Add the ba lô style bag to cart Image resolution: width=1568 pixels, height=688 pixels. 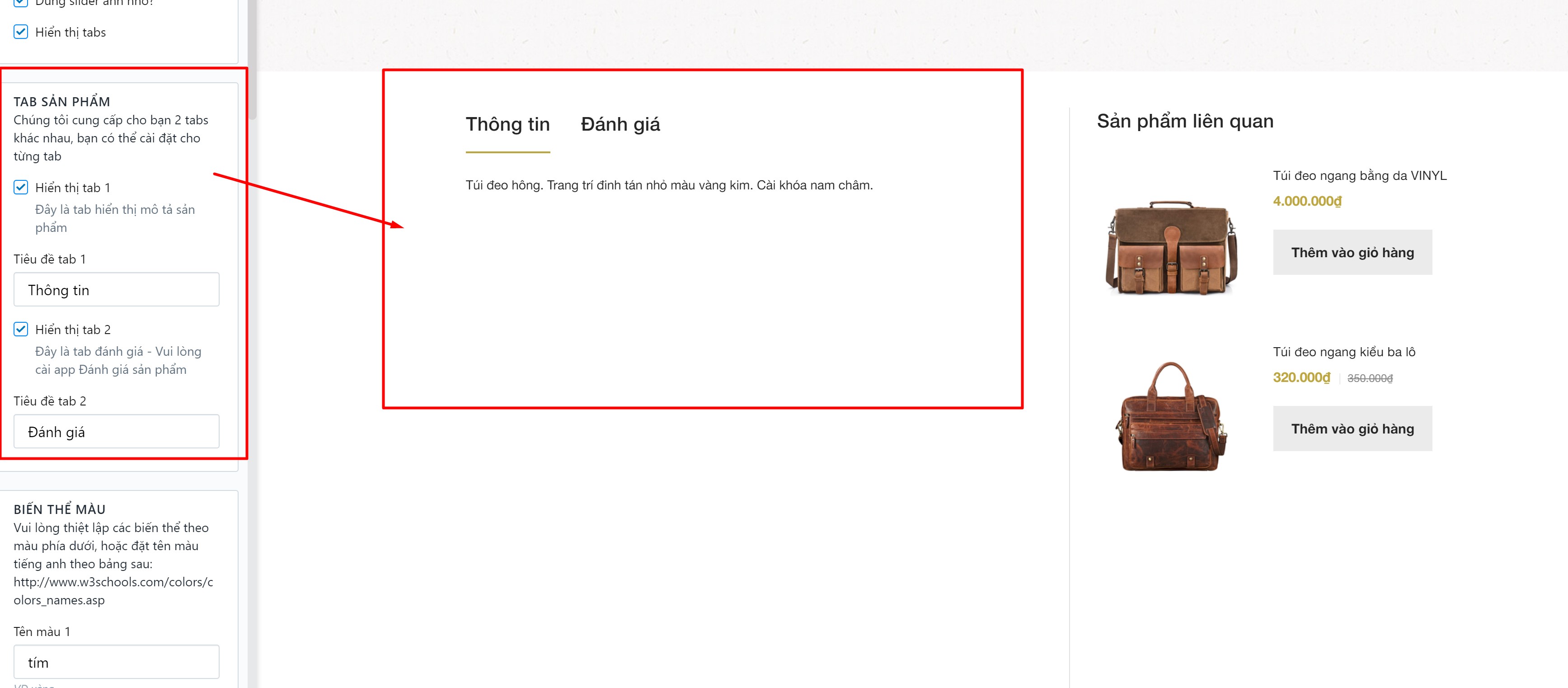(x=1352, y=429)
